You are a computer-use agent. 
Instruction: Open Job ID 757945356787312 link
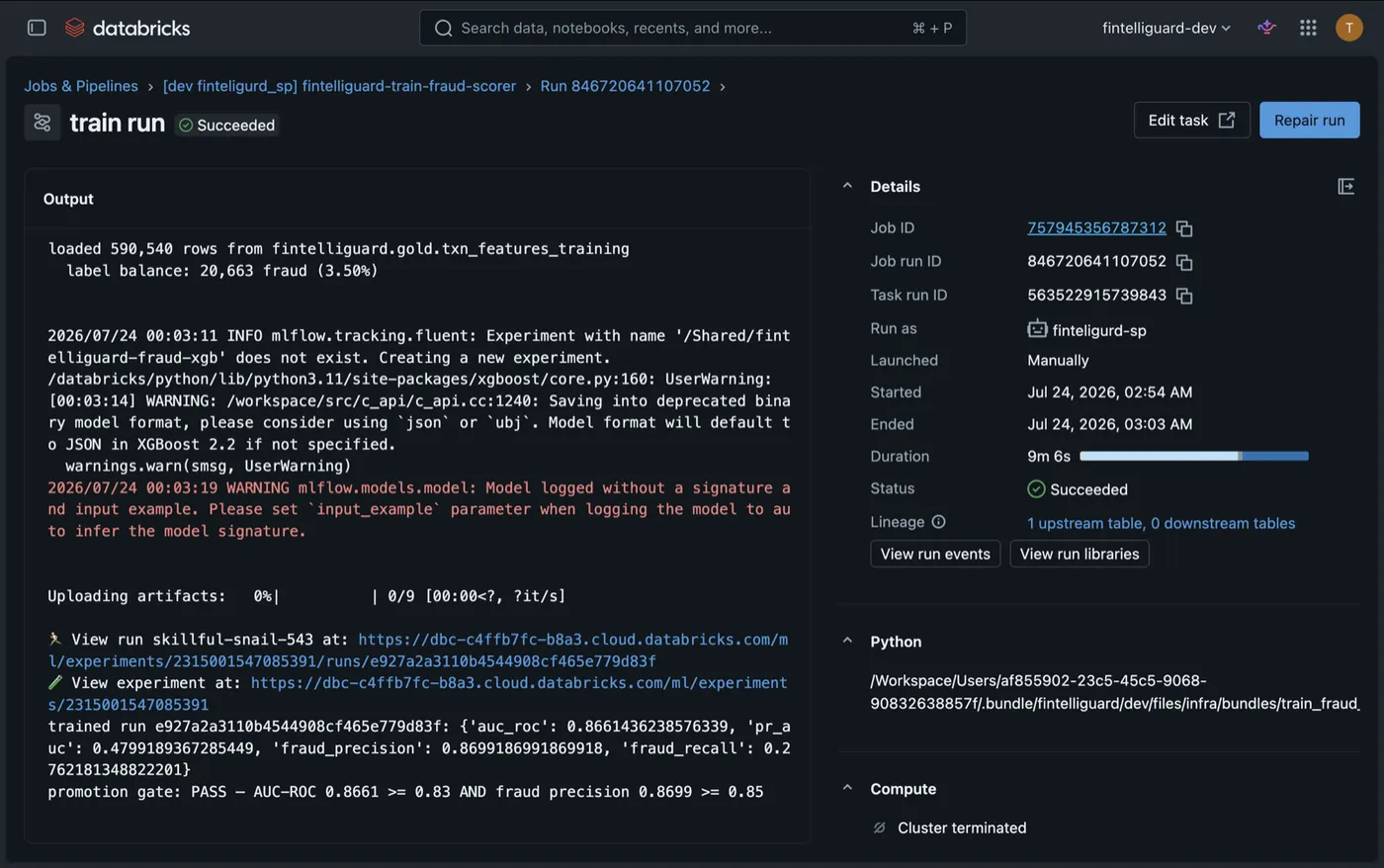[x=1096, y=227]
